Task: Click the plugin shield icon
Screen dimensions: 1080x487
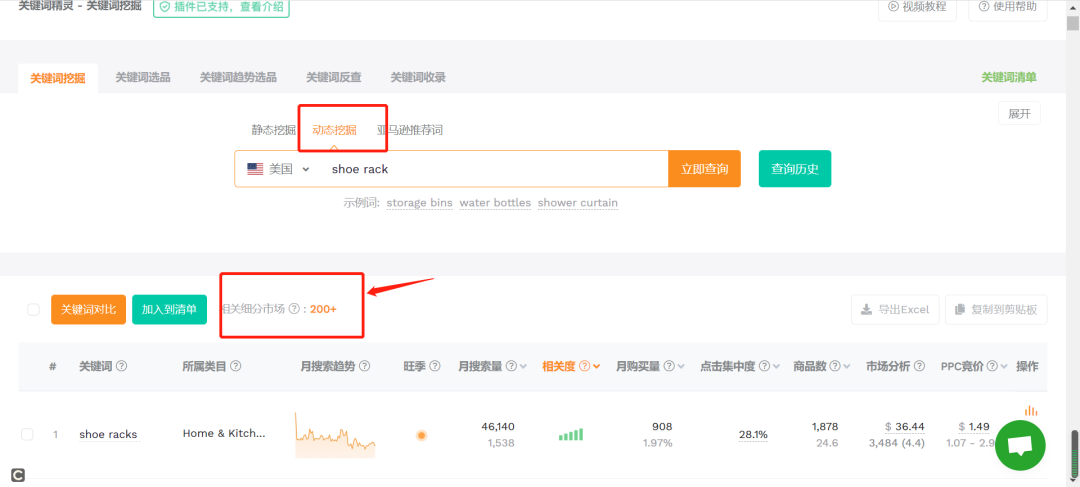Action: pyautogui.click(x=164, y=7)
